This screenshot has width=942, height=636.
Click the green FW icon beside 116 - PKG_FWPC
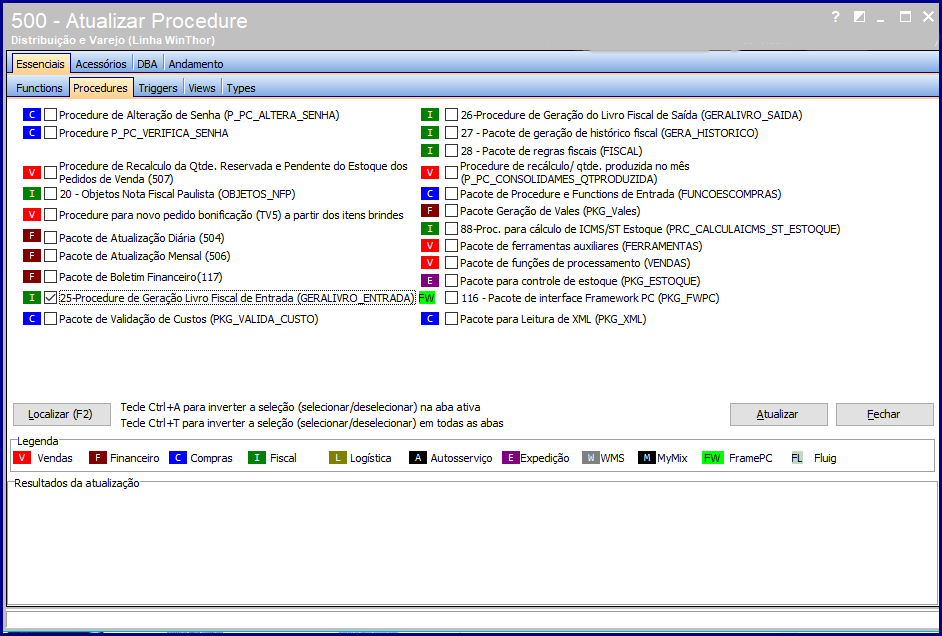tap(427, 298)
